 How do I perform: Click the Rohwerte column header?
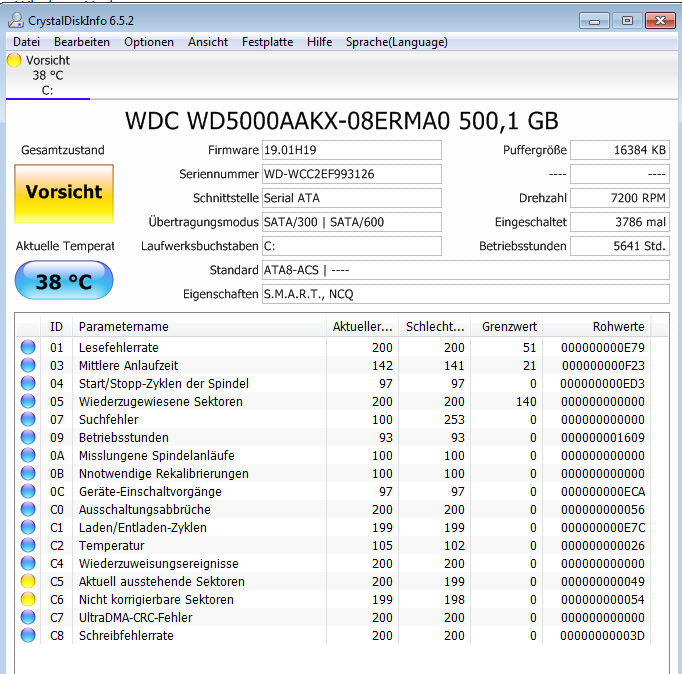pos(597,327)
